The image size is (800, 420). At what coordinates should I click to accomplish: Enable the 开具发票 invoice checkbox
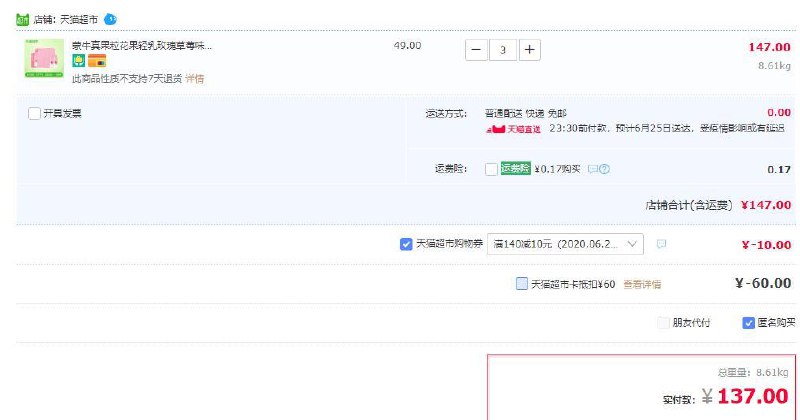point(34,113)
